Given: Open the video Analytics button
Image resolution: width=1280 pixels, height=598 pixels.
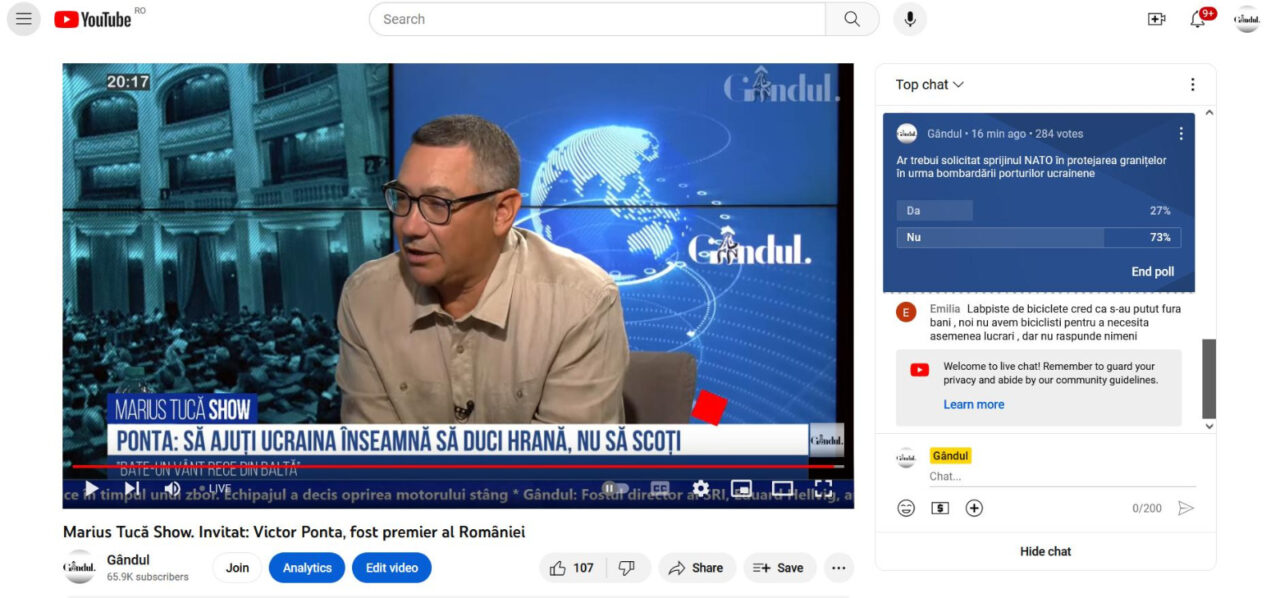Looking at the screenshot, I should (307, 568).
